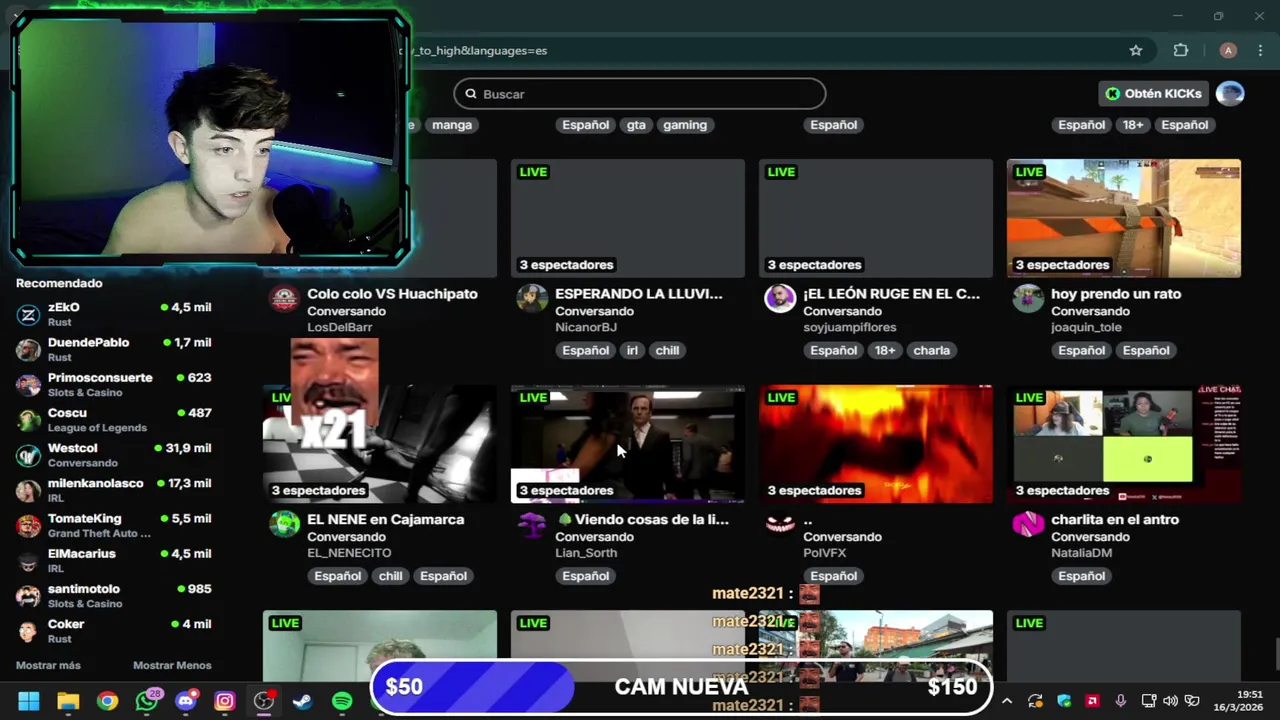Switch to OBS Studio in the taskbar
1280x720 pixels.
(264, 701)
